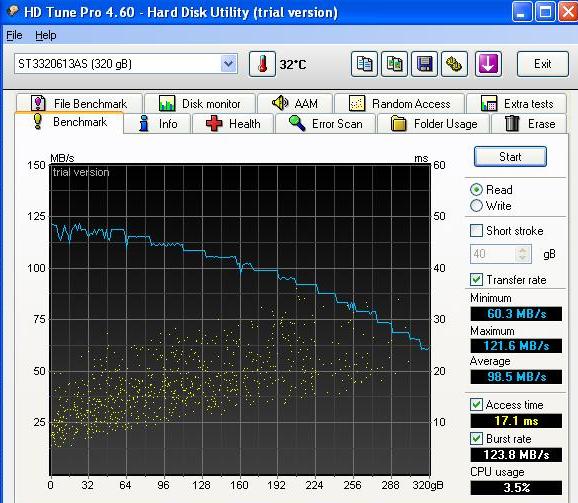This screenshot has height=503, width=578.
Task: Click the short stroke size spinner arrows
Action: tap(523, 254)
